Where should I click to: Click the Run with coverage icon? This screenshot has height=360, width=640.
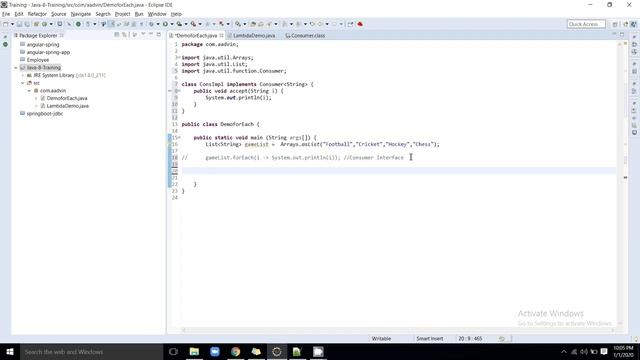click(x=179, y=24)
